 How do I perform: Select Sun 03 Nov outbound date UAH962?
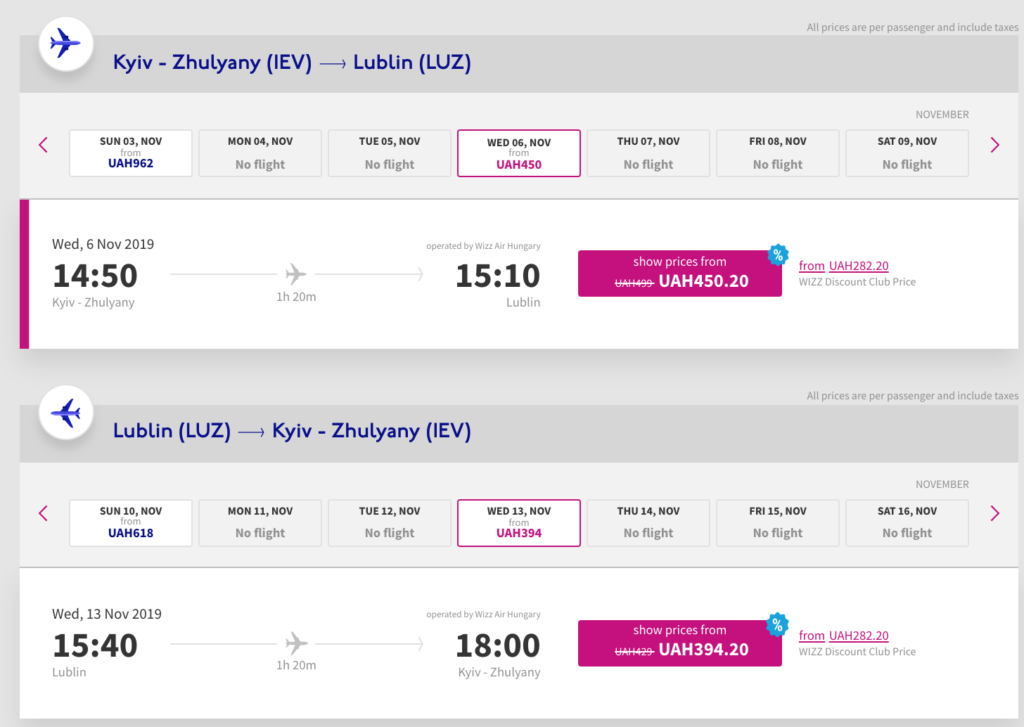(x=130, y=153)
